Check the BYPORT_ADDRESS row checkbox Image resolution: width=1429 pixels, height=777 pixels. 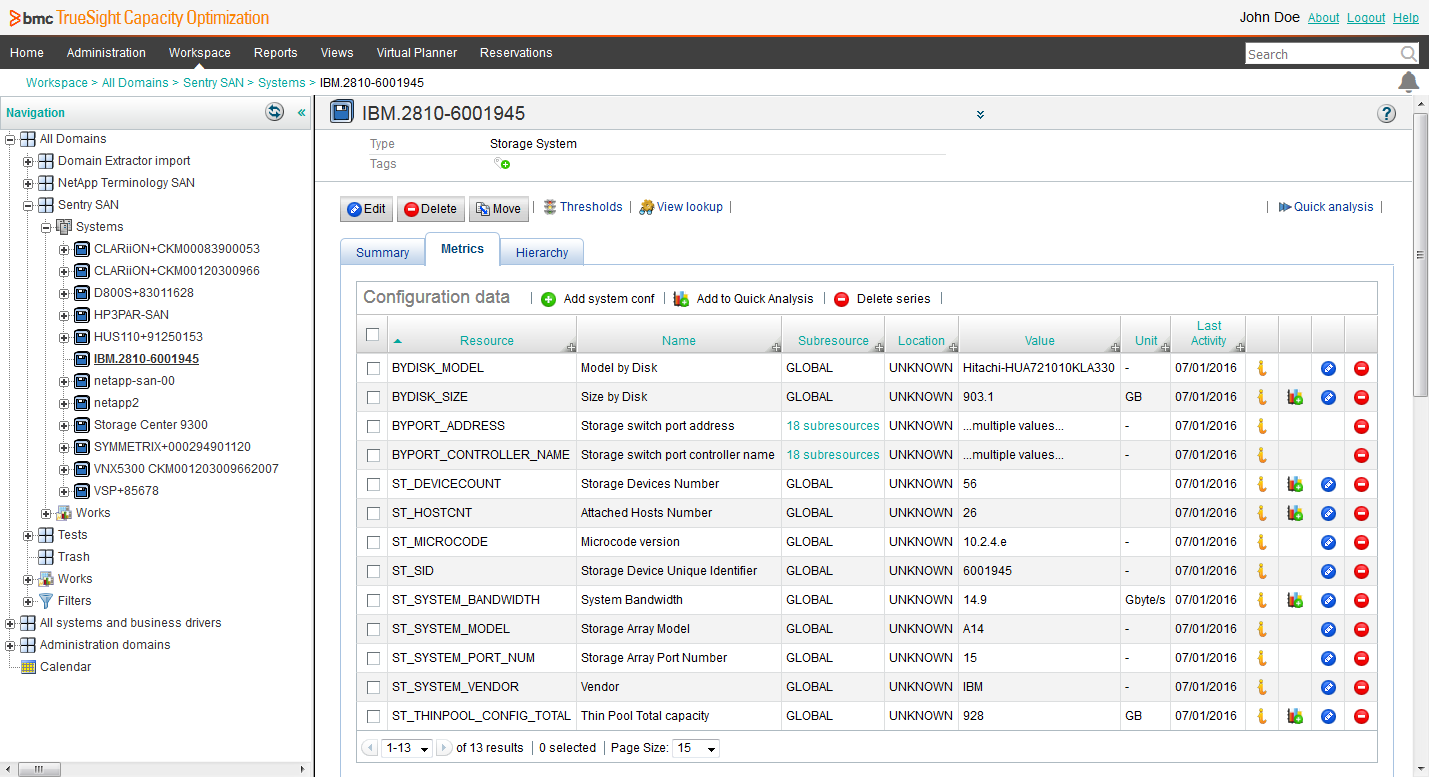(373, 426)
